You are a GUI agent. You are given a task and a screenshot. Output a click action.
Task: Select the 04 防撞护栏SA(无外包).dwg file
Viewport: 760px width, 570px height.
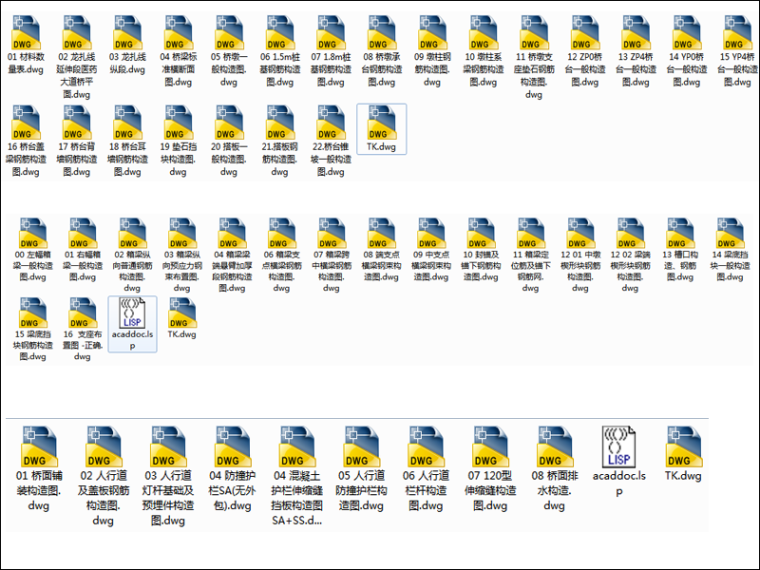[x=230, y=446]
